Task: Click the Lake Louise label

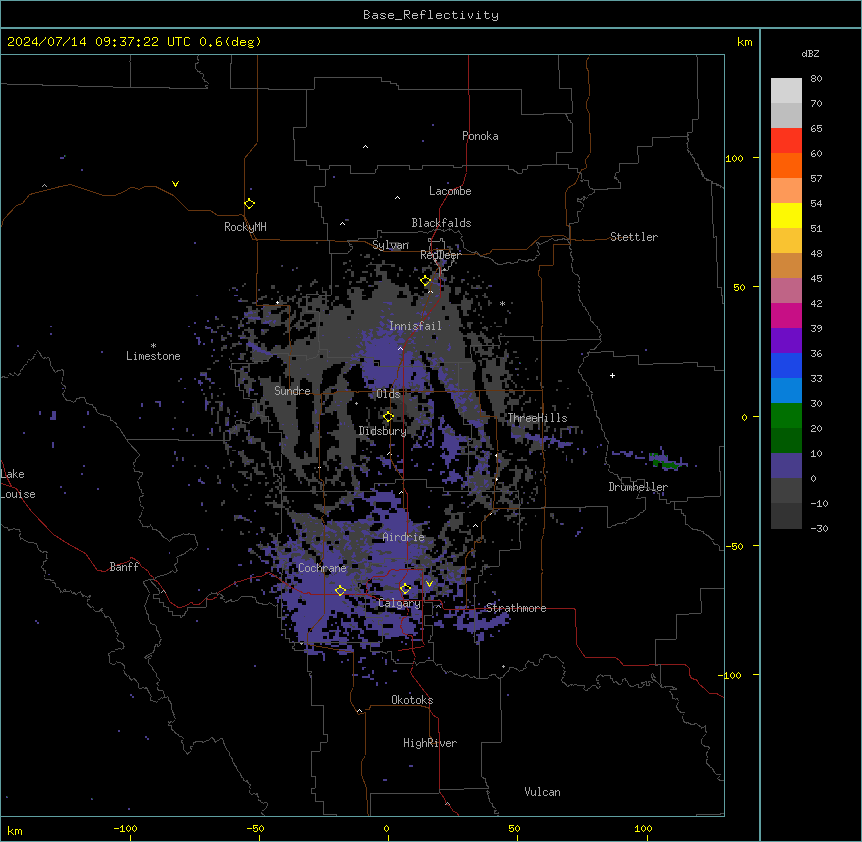Action: [x=18, y=484]
